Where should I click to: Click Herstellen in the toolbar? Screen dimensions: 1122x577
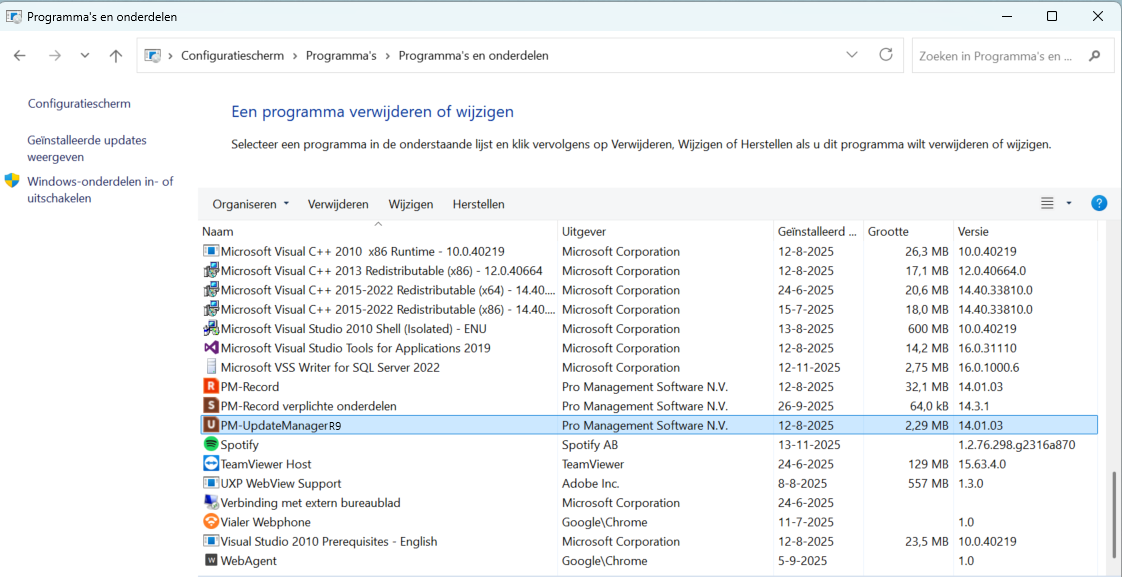coord(479,204)
